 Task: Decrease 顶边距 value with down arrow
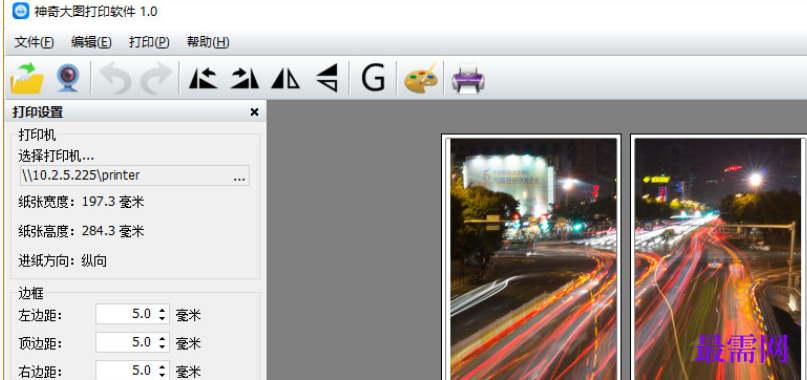(x=163, y=347)
